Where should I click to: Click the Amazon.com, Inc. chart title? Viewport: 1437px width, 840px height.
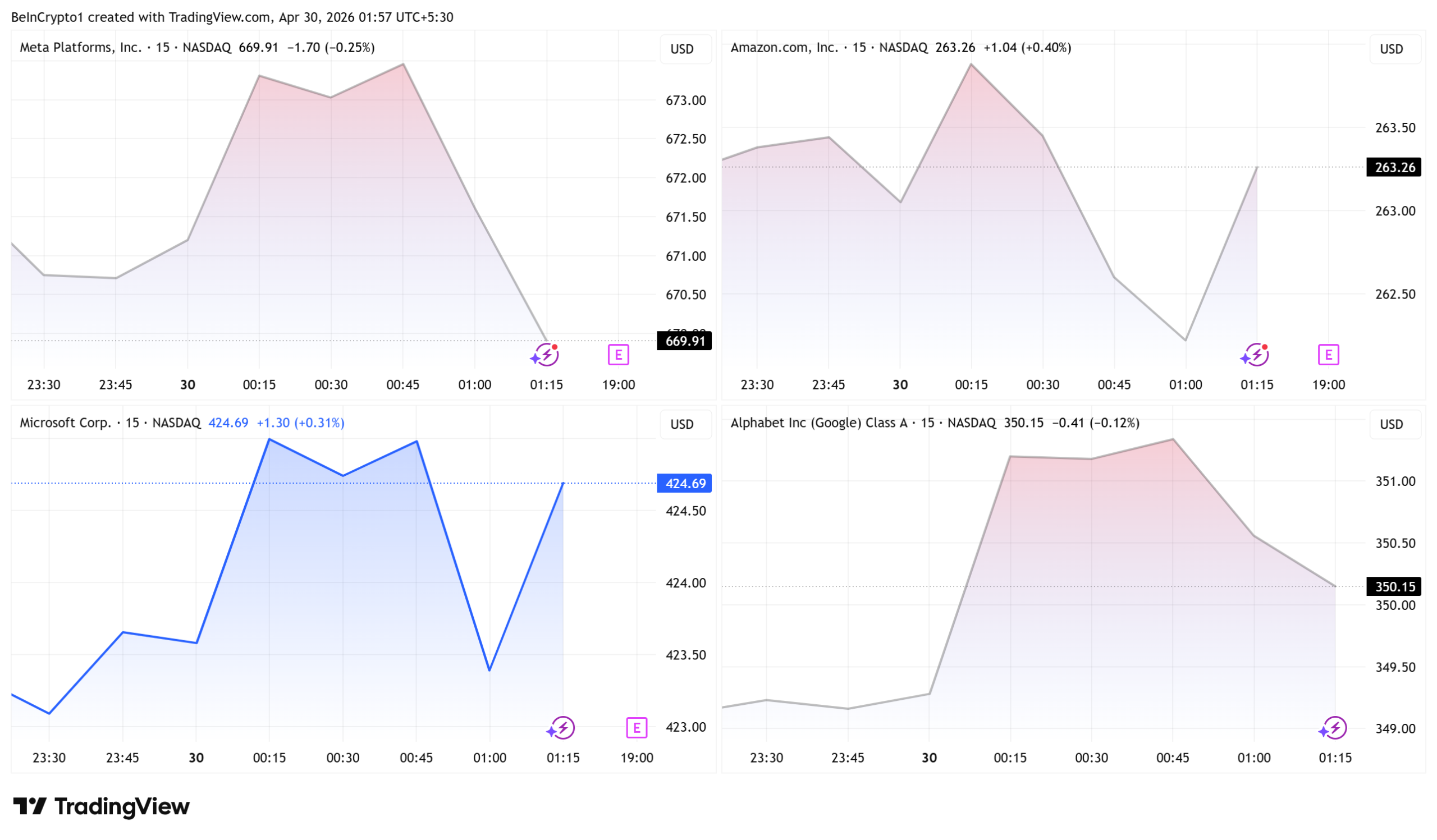(x=784, y=47)
